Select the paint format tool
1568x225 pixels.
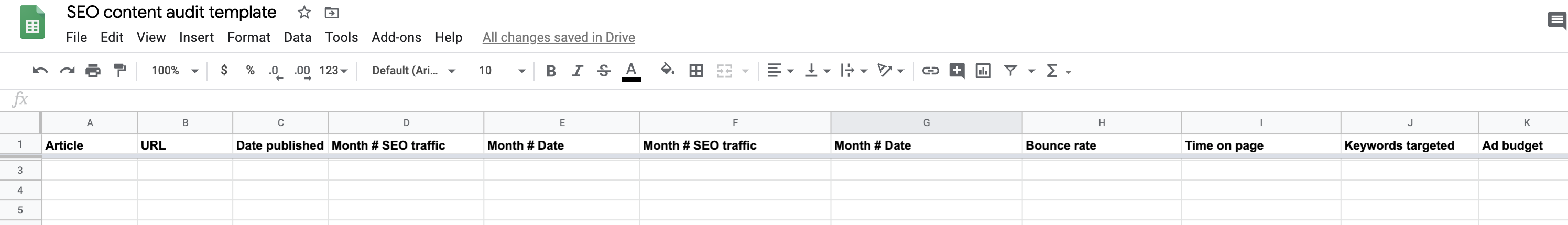pyautogui.click(x=121, y=71)
